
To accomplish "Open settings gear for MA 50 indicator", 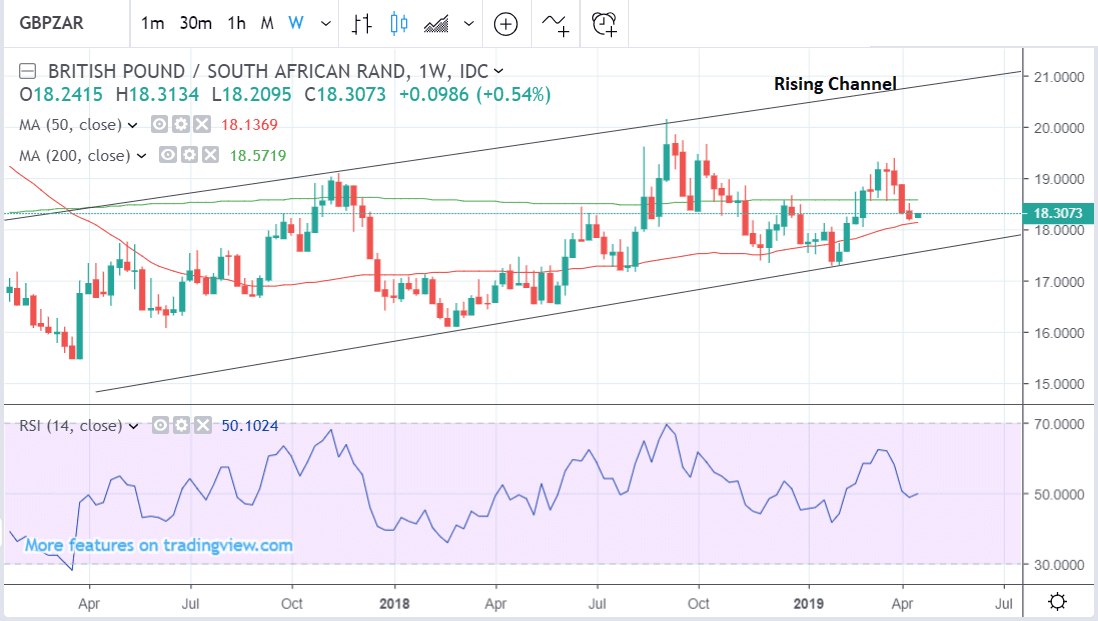I will click(x=178, y=125).
